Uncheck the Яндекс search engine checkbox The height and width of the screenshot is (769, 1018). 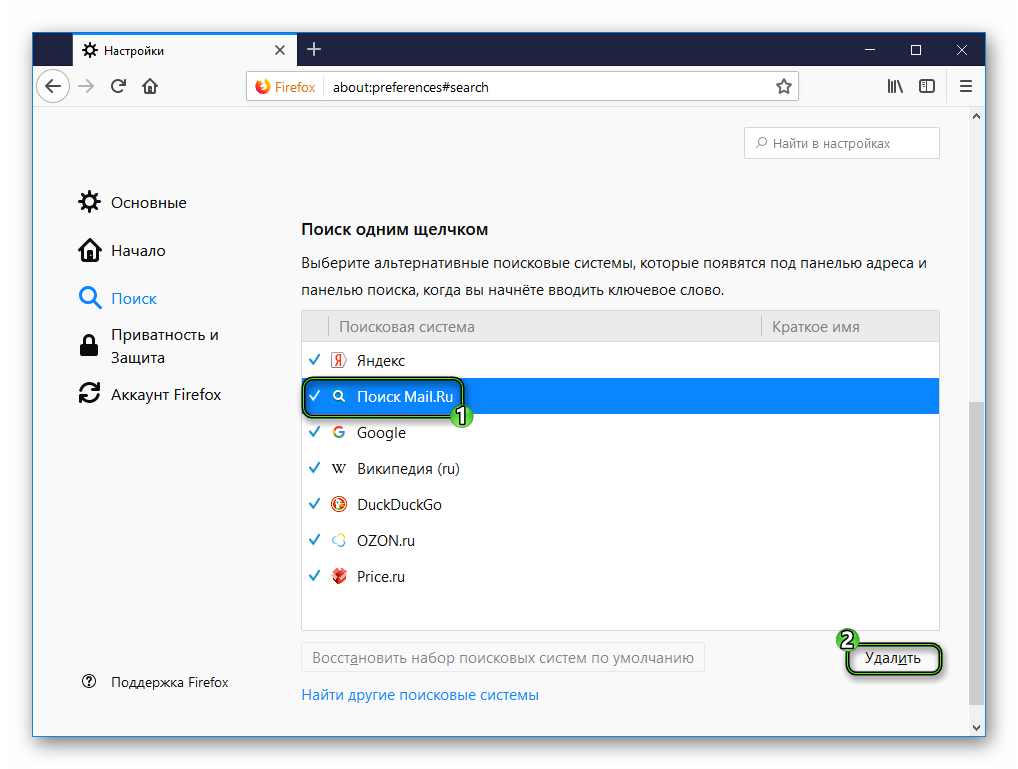pyautogui.click(x=314, y=360)
